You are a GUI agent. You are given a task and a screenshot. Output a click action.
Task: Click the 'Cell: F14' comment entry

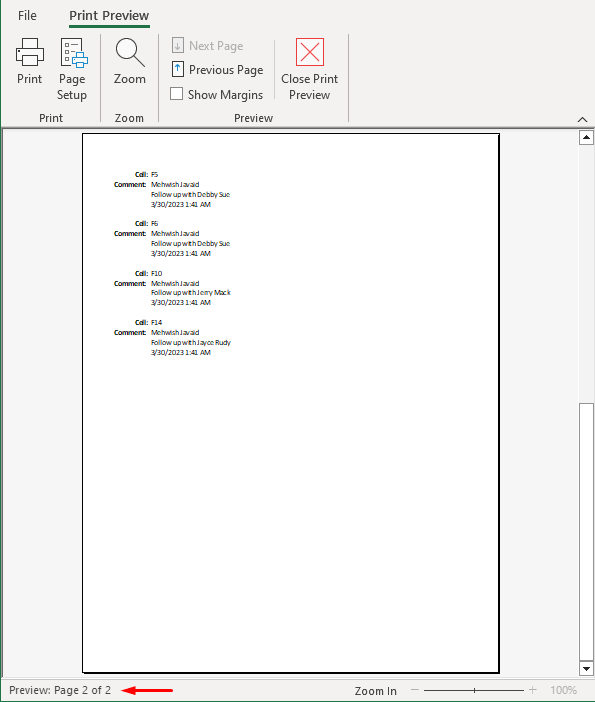click(x=148, y=322)
